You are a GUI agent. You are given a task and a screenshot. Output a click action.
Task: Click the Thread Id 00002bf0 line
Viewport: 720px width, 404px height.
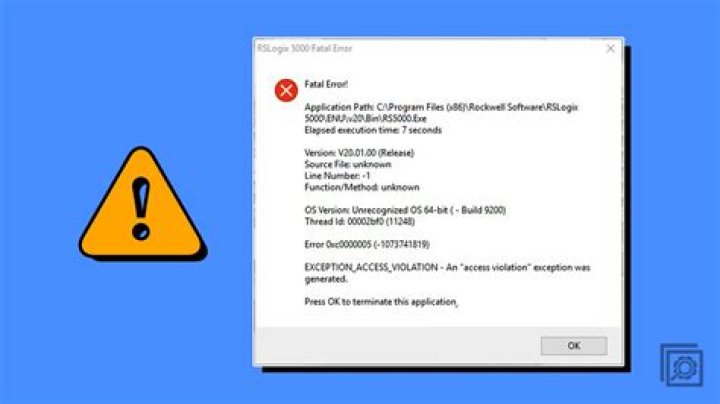[360, 222]
